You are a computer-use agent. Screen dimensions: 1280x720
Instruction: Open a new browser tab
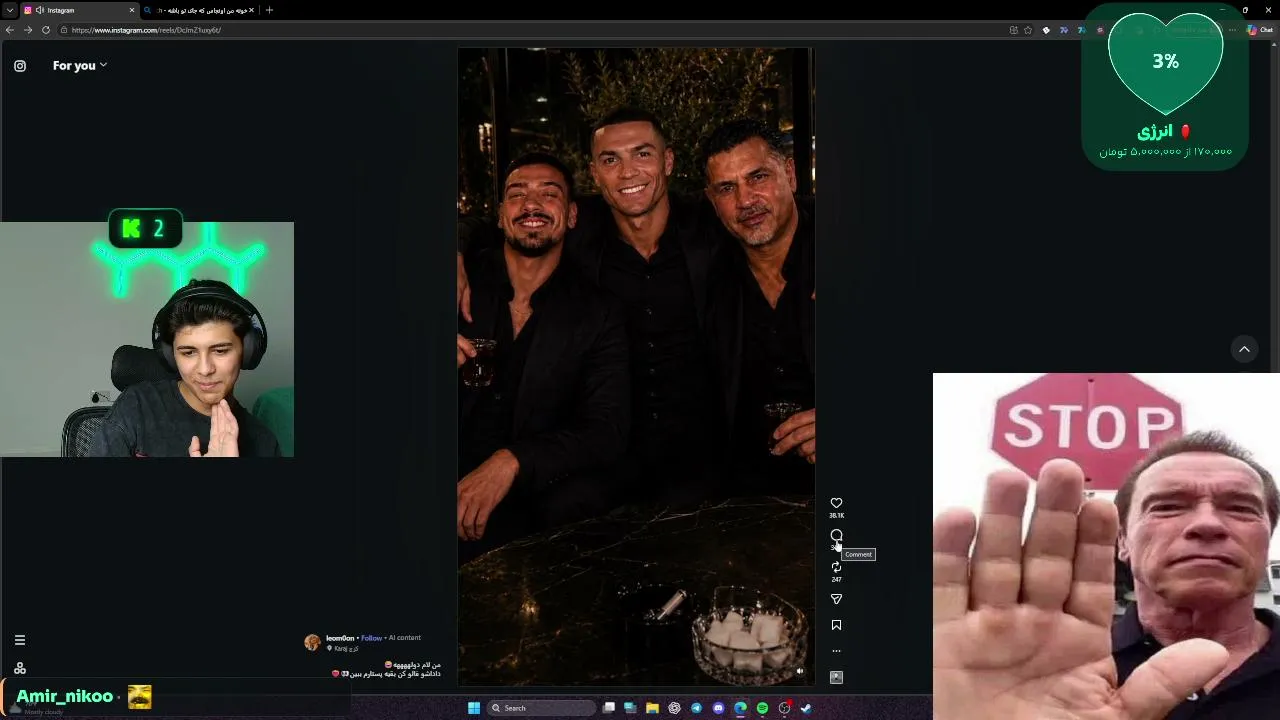point(269,10)
